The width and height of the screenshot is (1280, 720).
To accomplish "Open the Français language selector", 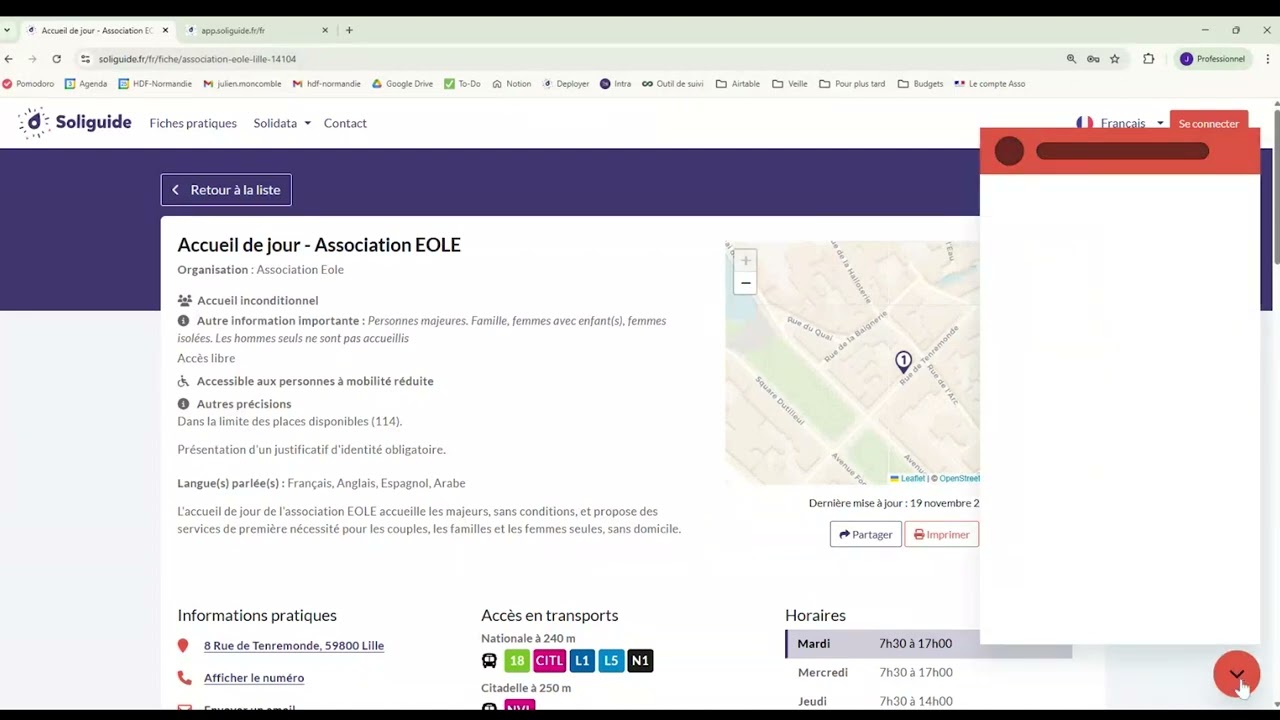I will 1120,123.
